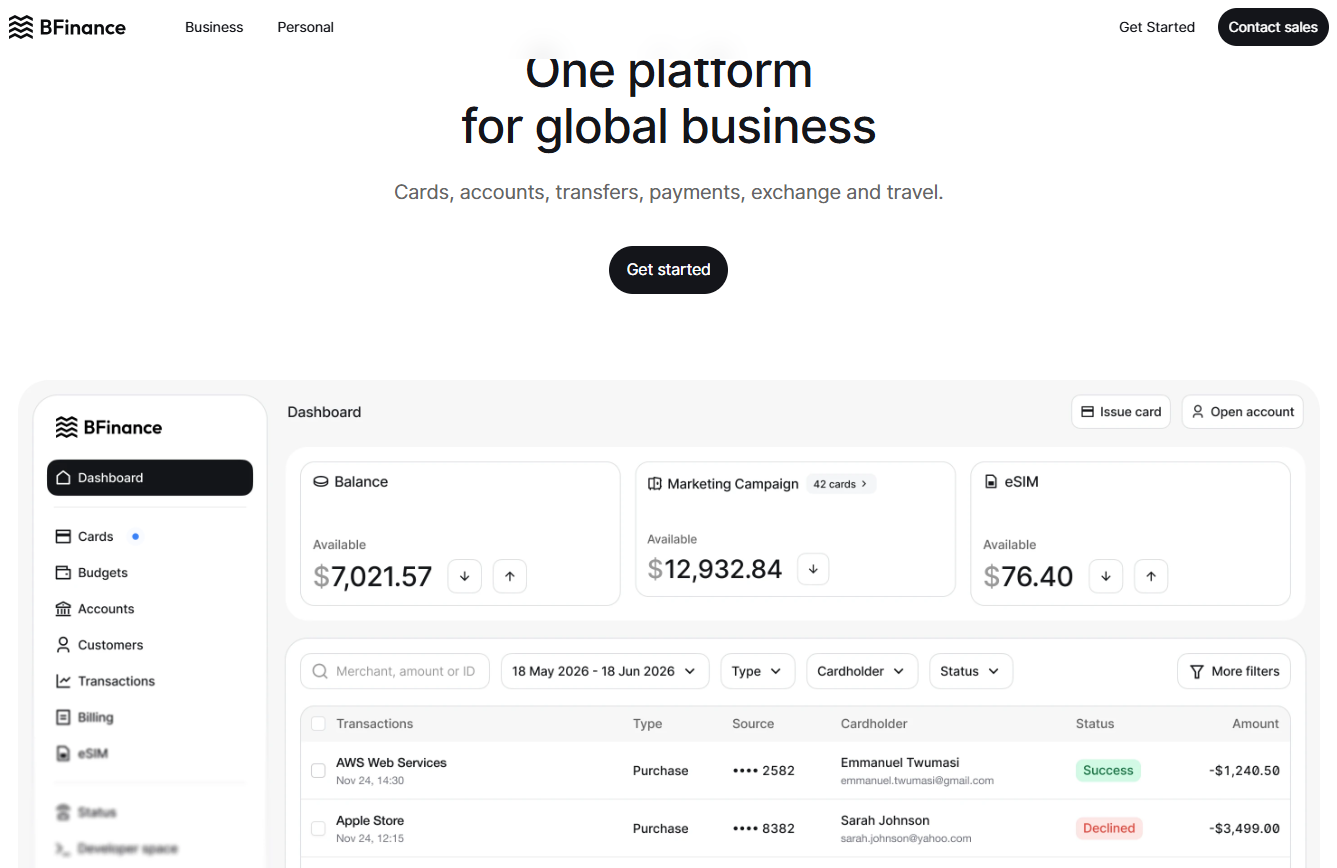The width and height of the screenshot is (1337, 868).
Task: Click the $12,932.84 available balance
Action: click(x=715, y=569)
